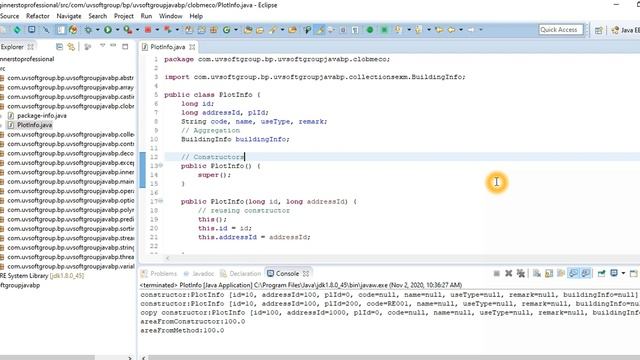640x360 pixels.
Task: Click the Quick Access search field
Action: pyautogui.click(x=561, y=30)
